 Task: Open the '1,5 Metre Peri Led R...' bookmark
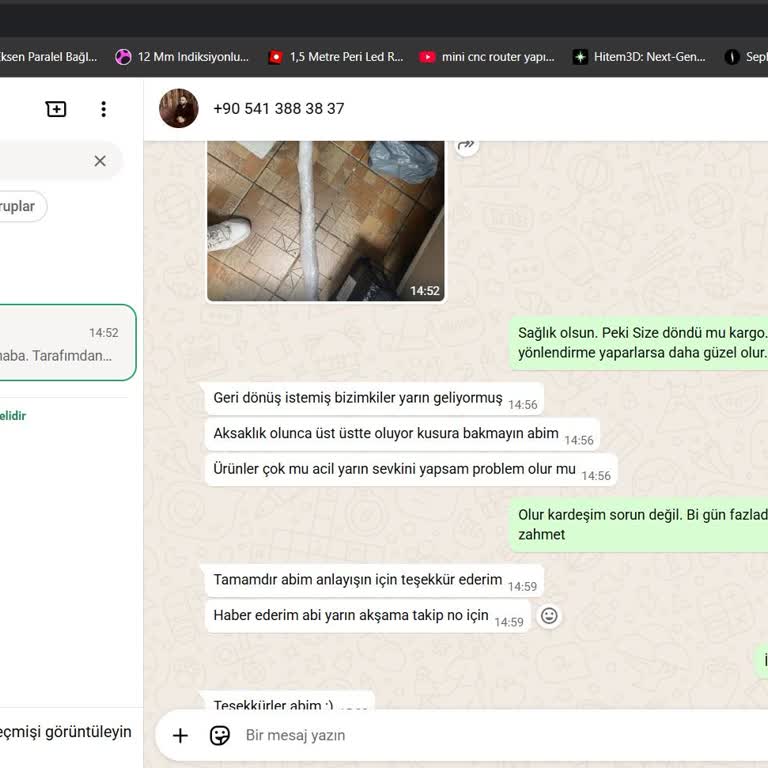(336, 57)
